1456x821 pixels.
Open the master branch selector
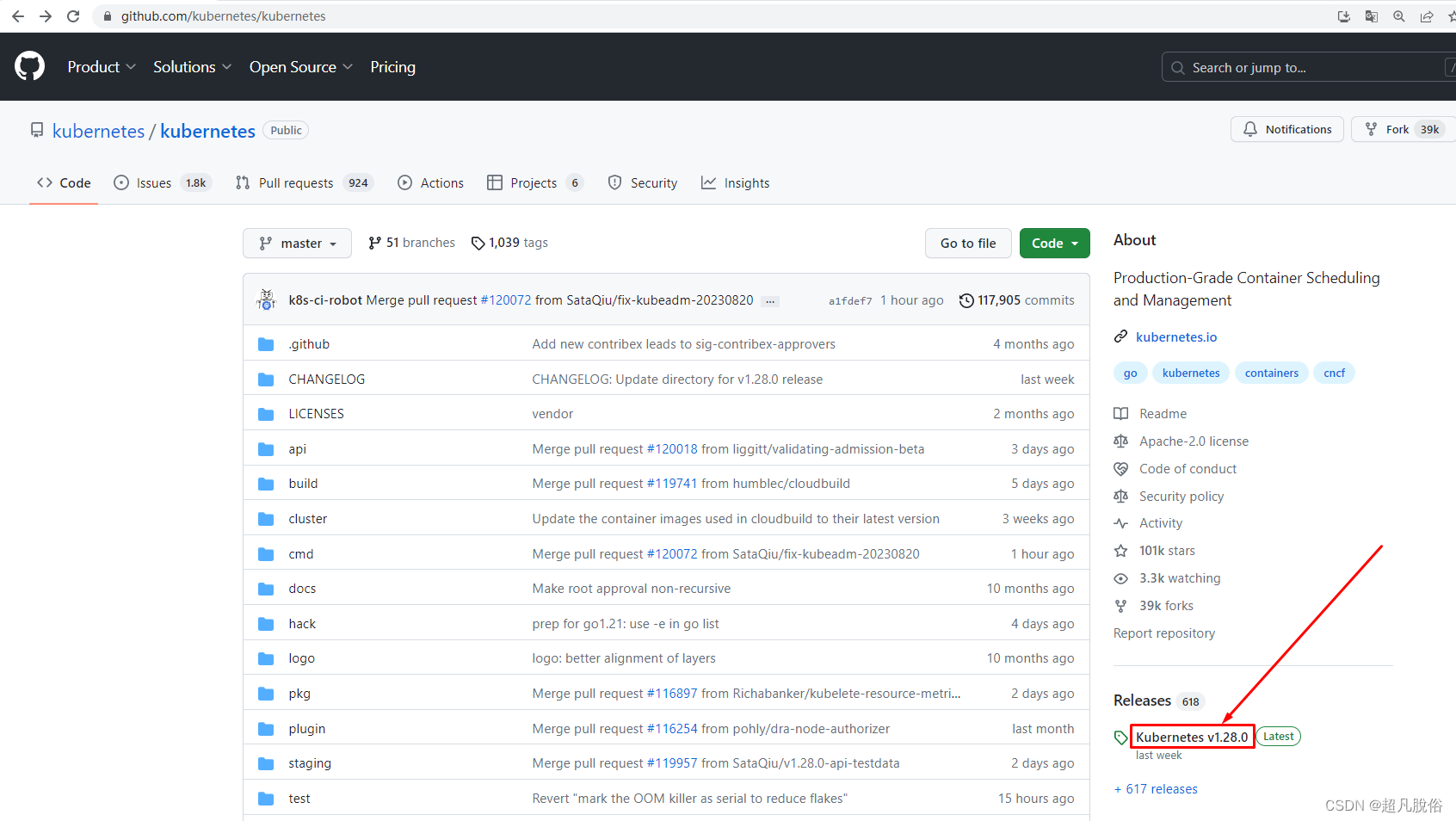[297, 244]
